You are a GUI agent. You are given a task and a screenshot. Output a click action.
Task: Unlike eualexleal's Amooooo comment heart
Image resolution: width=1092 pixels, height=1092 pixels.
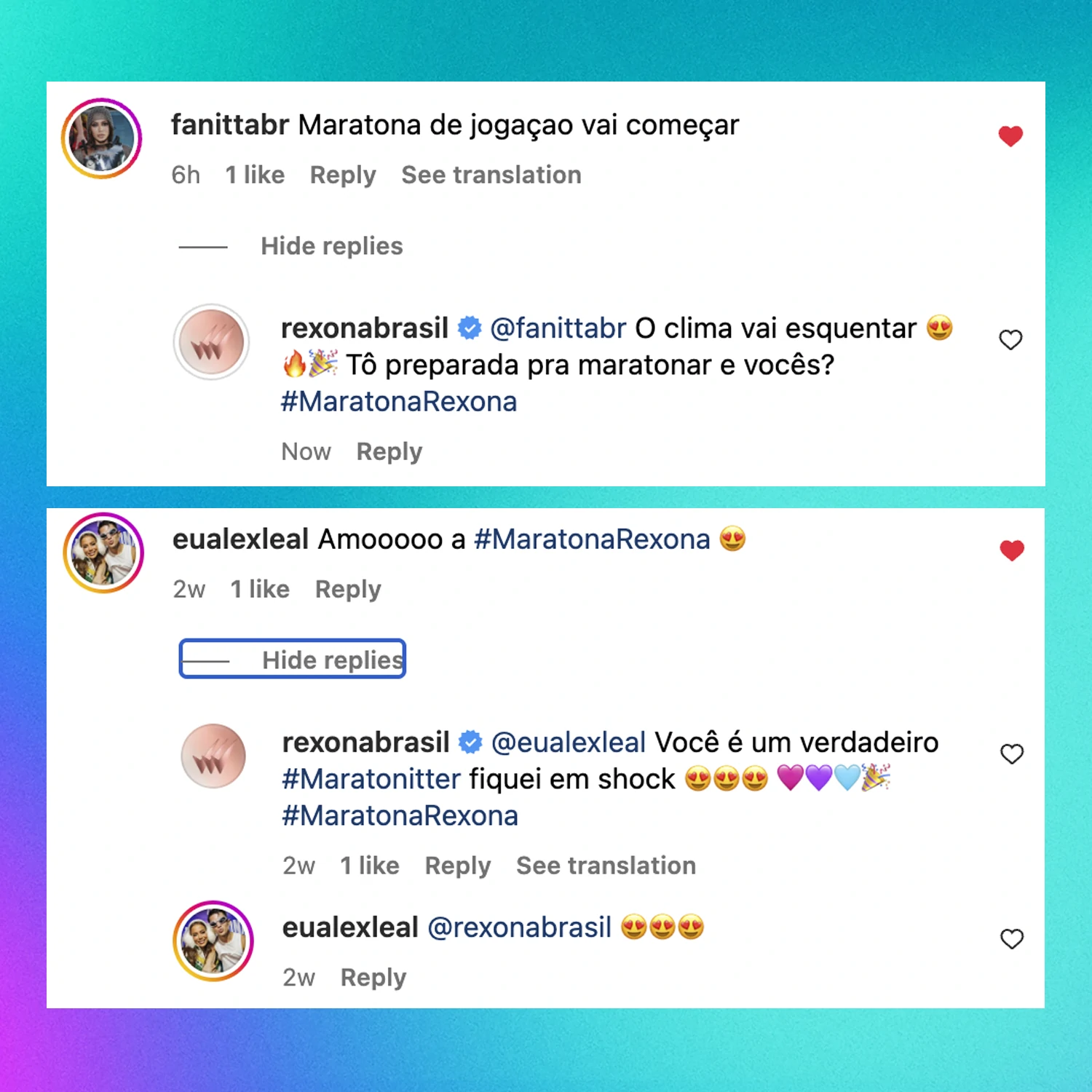(1012, 550)
